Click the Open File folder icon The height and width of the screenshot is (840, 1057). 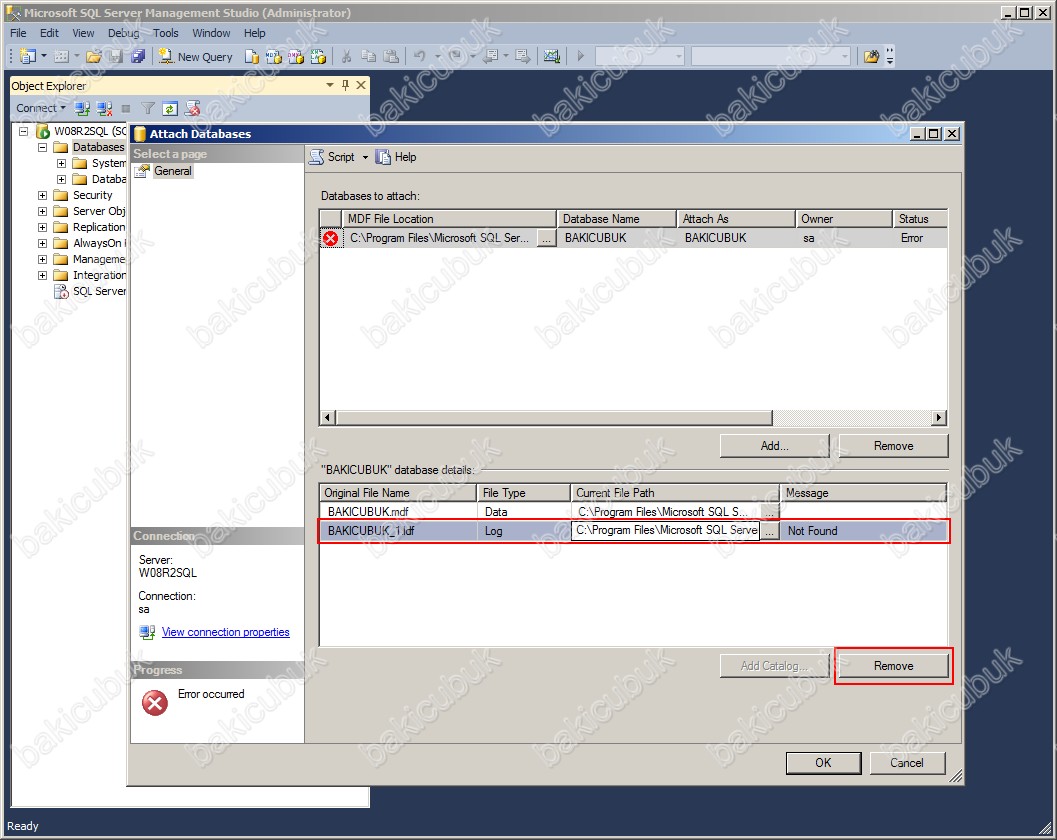point(94,57)
